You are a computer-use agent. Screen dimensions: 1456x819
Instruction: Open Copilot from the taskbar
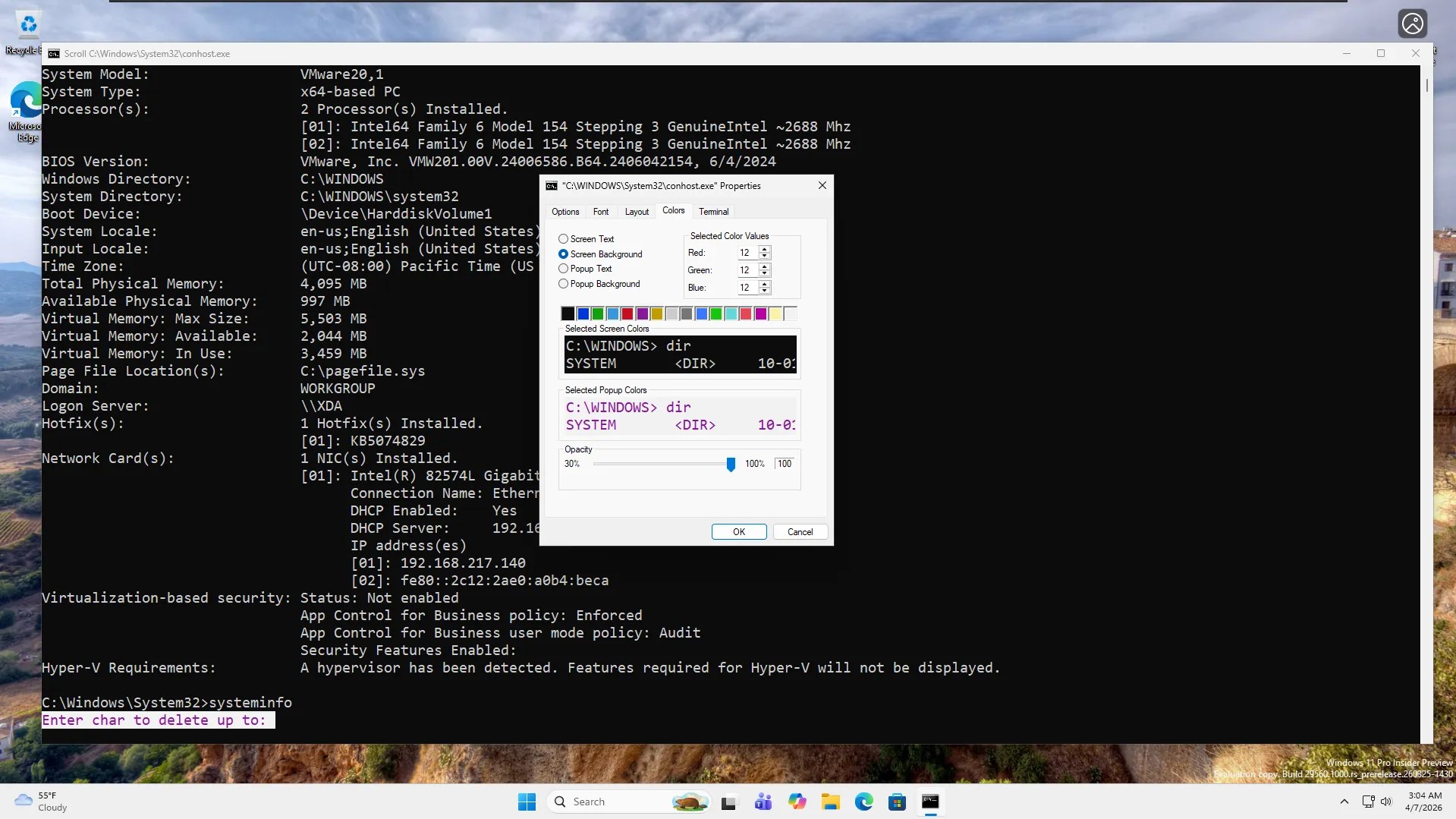(797, 801)
